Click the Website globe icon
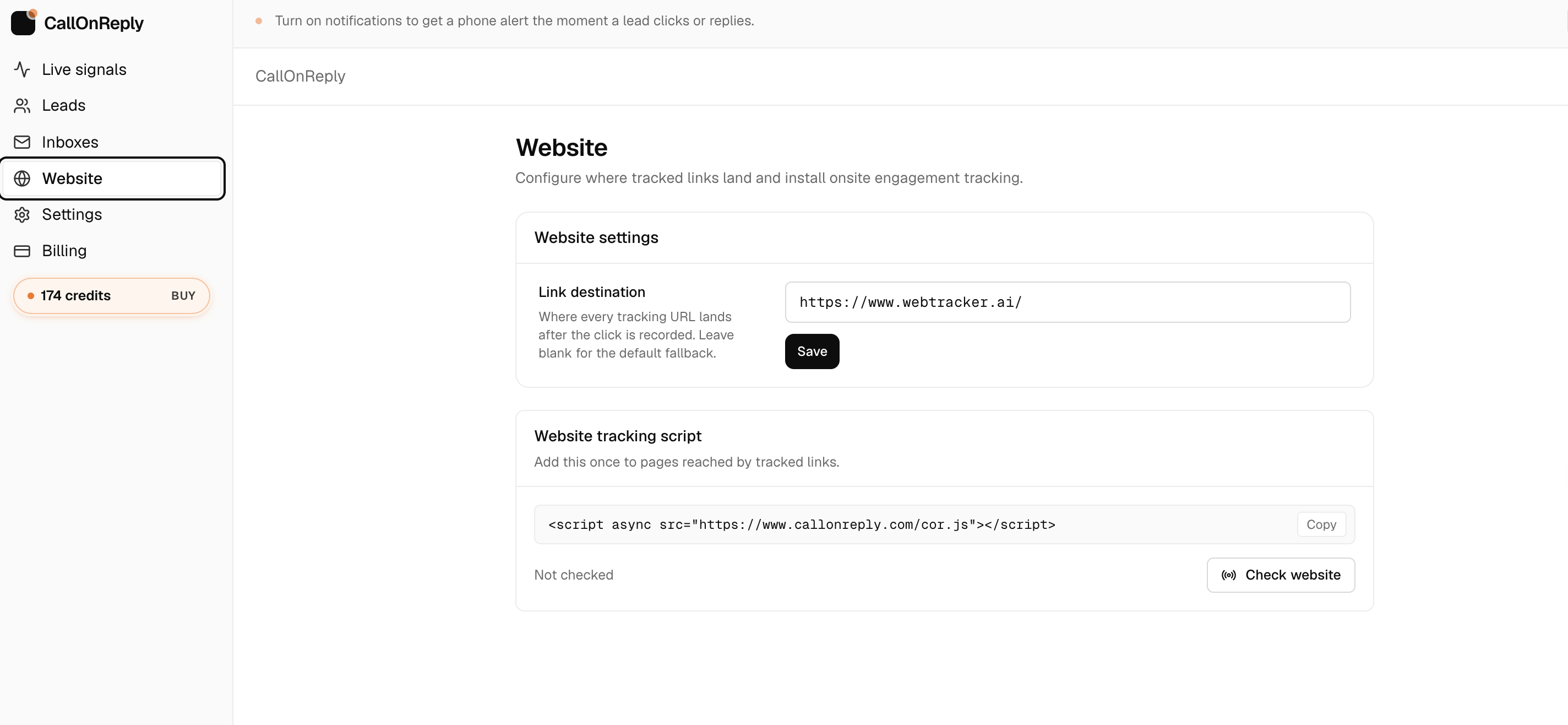1568x725 pixels. pyautogui.click(x=22, y=178)
